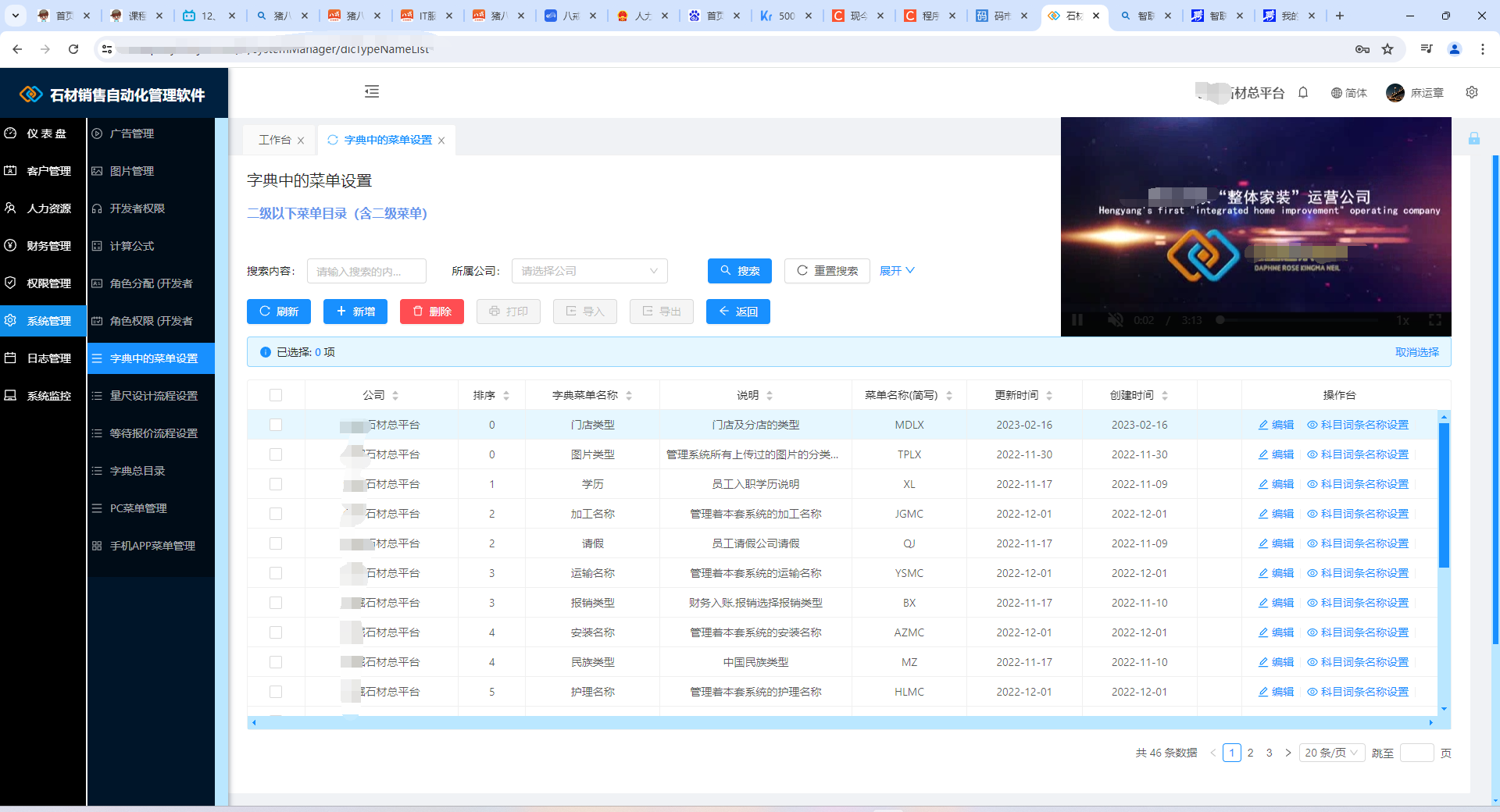Check the 运输名称 row checkbox
1500x812 pixels.
(x=276, y=573)
